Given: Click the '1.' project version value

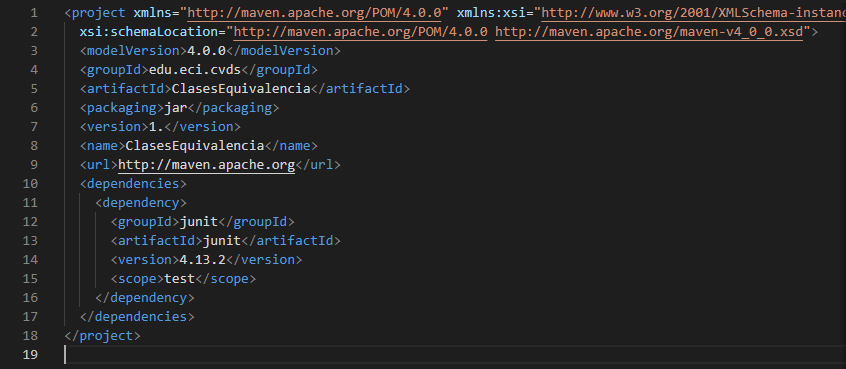Looking at the screenshot, I should click(x=156, y=127).
